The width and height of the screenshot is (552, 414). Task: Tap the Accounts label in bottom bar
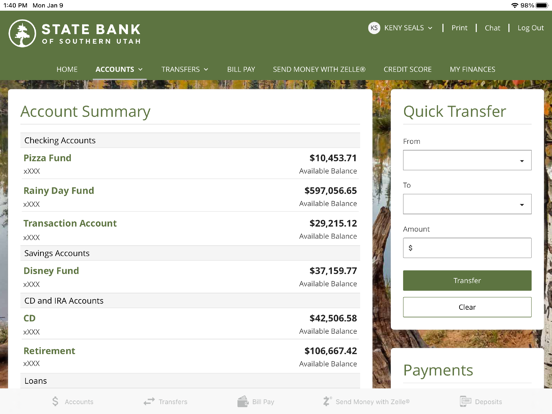(79, 402)
